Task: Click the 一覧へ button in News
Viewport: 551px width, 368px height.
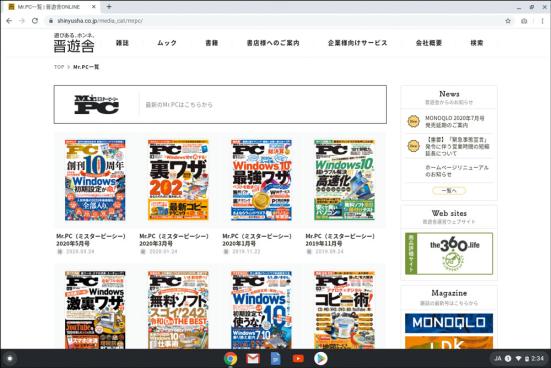Action: pyautogui.click(x=449, y=191)
